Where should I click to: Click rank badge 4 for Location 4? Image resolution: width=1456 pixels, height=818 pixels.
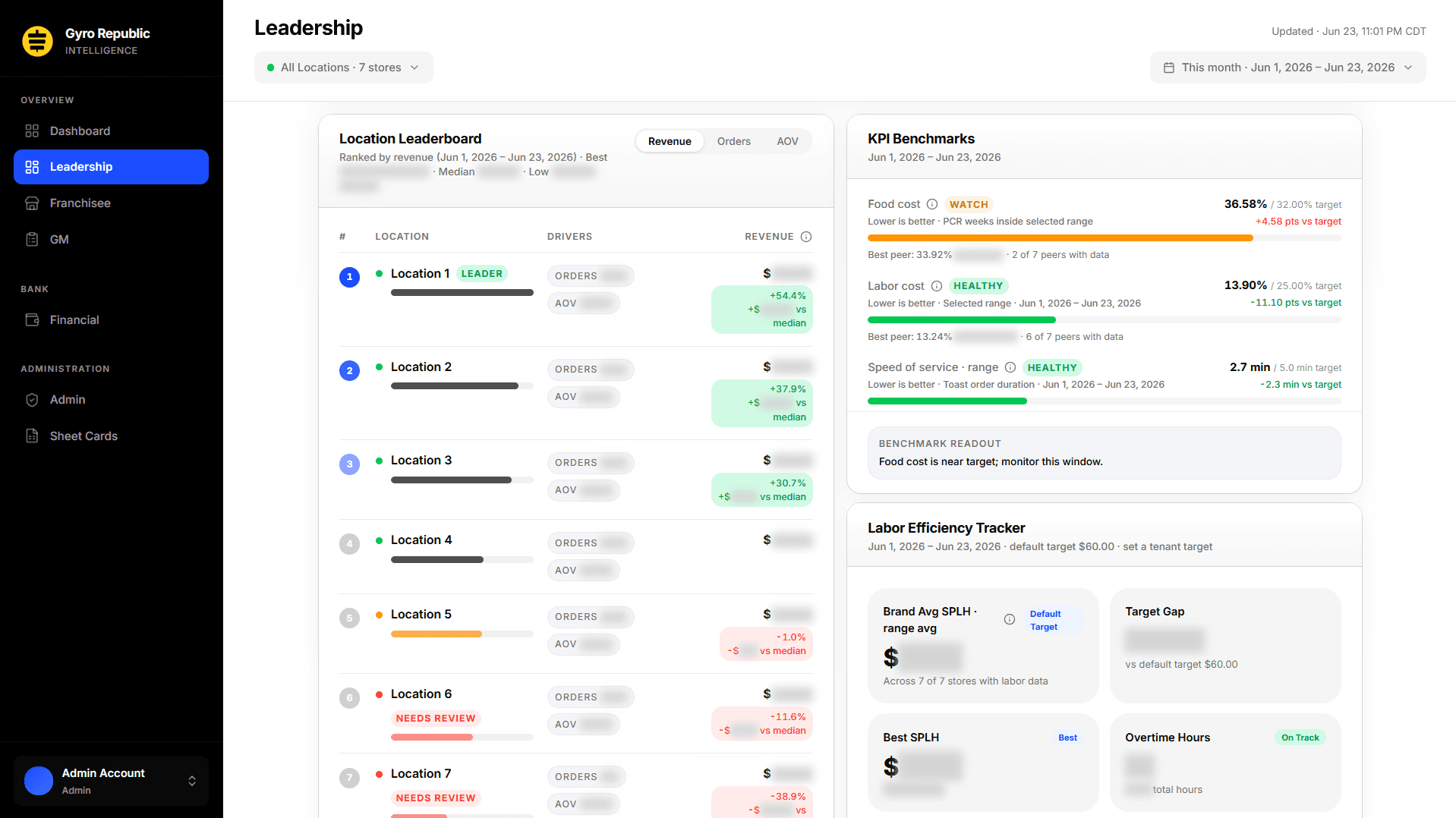[349, 544]
